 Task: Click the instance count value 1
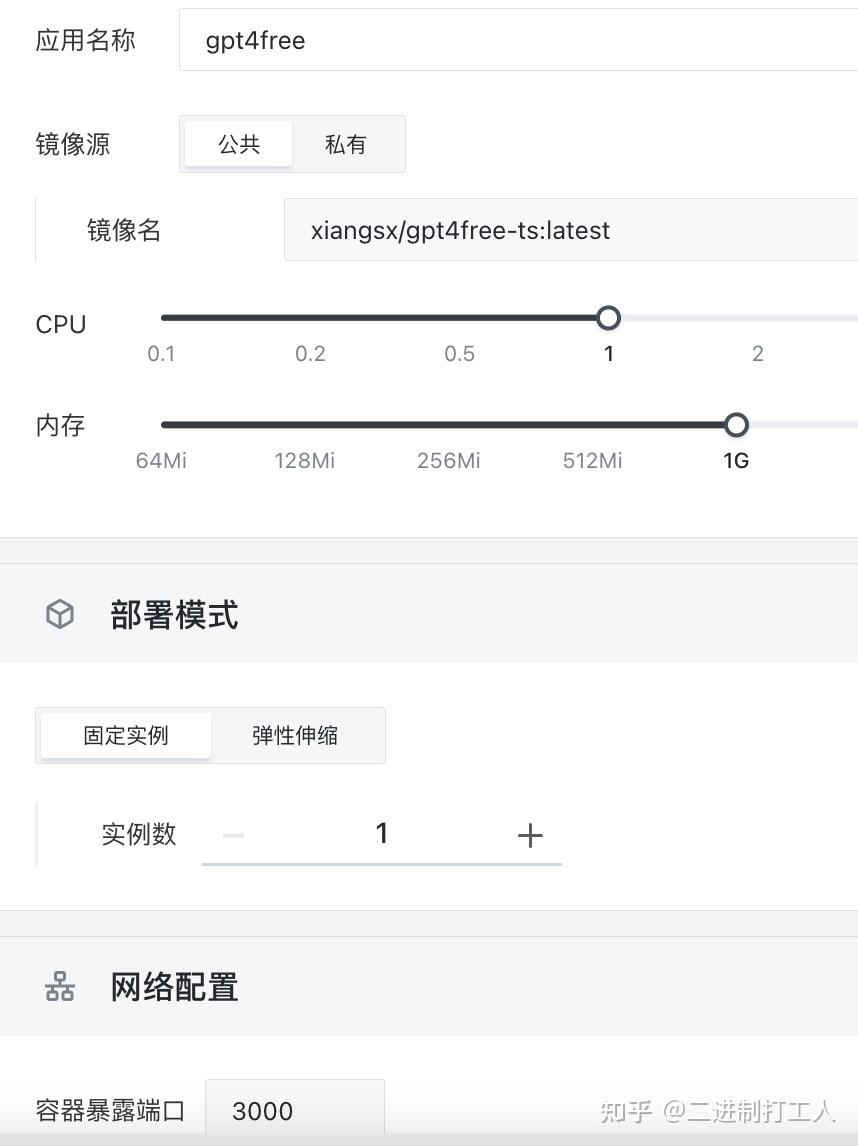pyautogui.click(x=381, y=833)
